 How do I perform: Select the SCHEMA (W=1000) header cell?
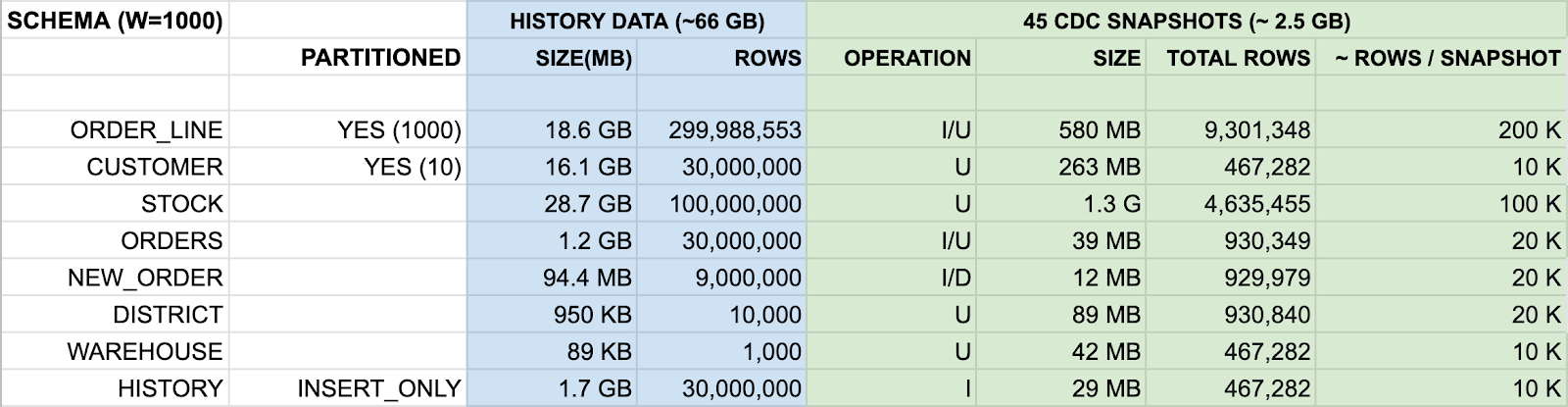(x=115, y=21)
